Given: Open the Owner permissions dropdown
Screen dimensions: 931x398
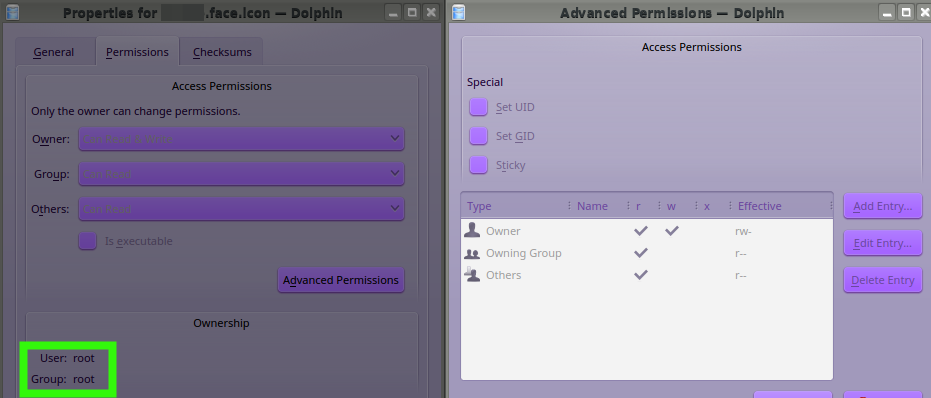Looking at the screenshot, I should pyautogui.click(x=241, y=139).
